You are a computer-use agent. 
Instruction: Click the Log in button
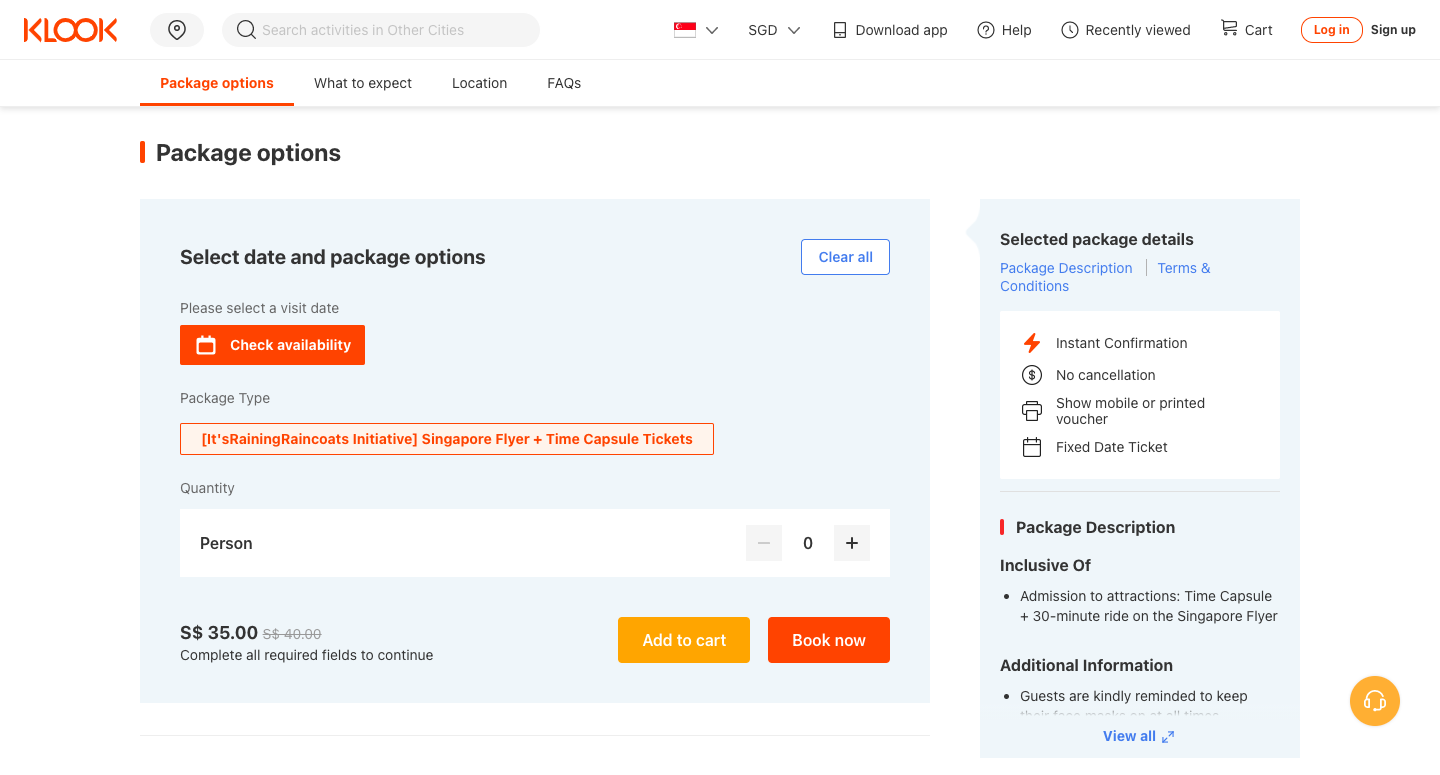pyautogui.click(x=1331, y=30)
